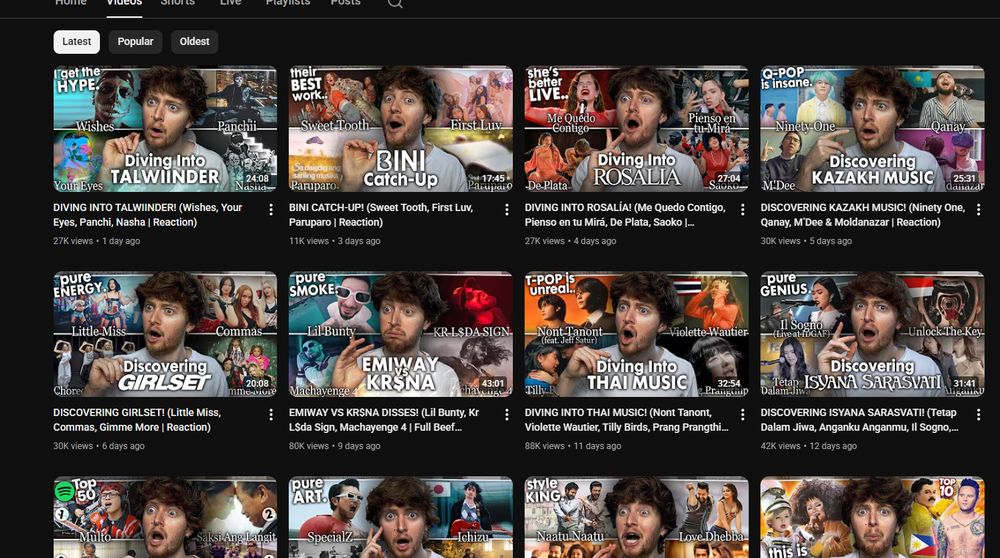Click '80K views • 9 days ago' text

tap(334, 446)
